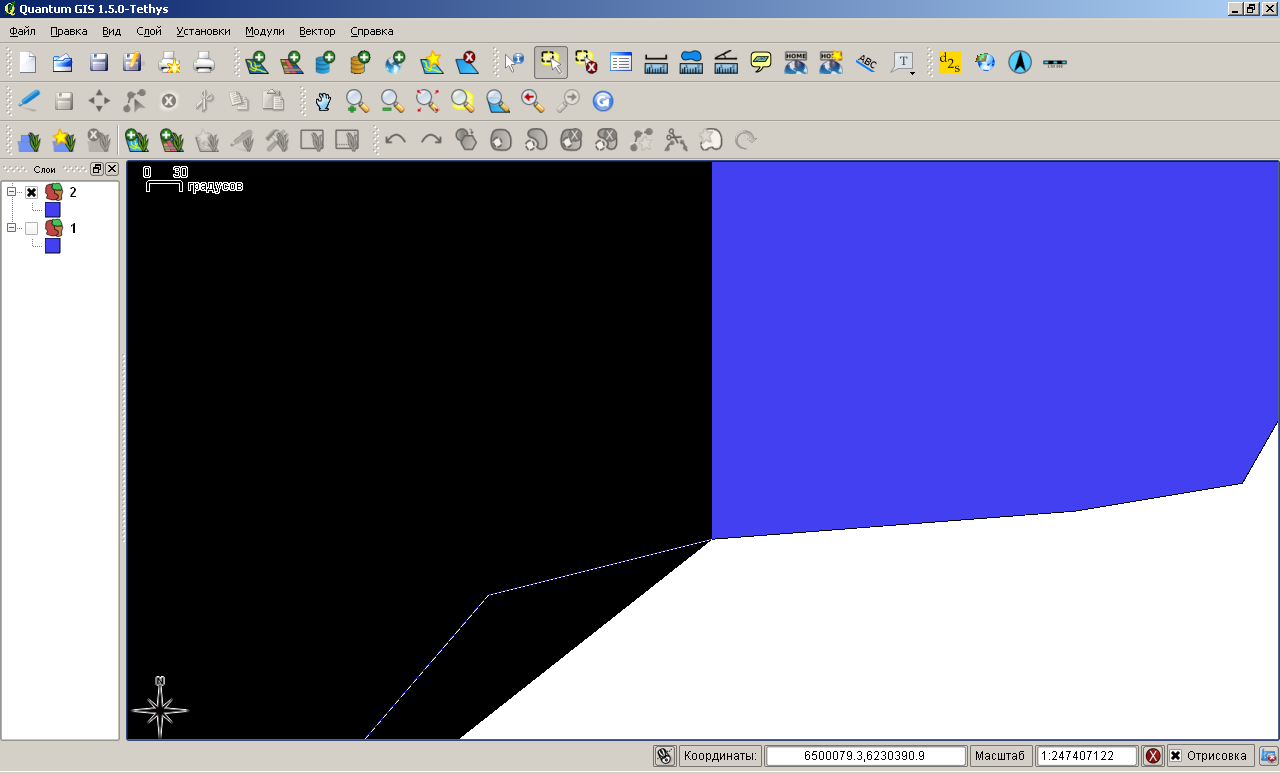Enable visibility checkbox for layer 1
Screen dimensions: 1280x774
32,229
